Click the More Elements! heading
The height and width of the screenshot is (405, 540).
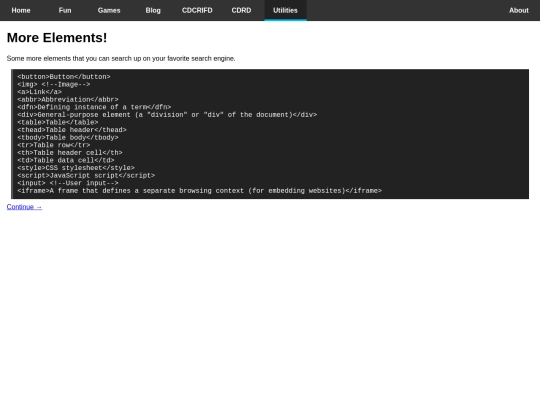coord(57,38)
